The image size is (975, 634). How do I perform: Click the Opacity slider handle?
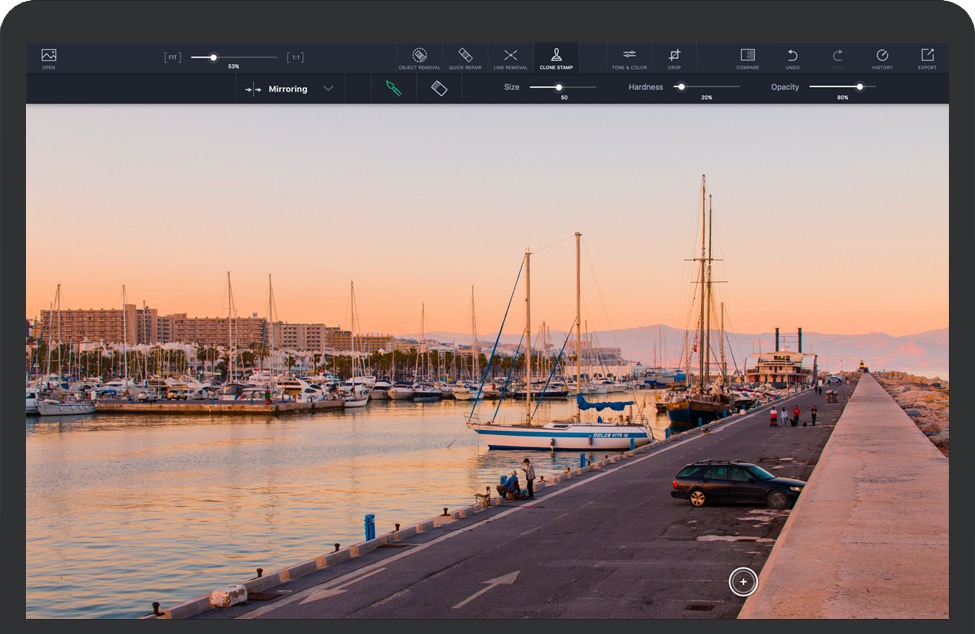(859, 87)
